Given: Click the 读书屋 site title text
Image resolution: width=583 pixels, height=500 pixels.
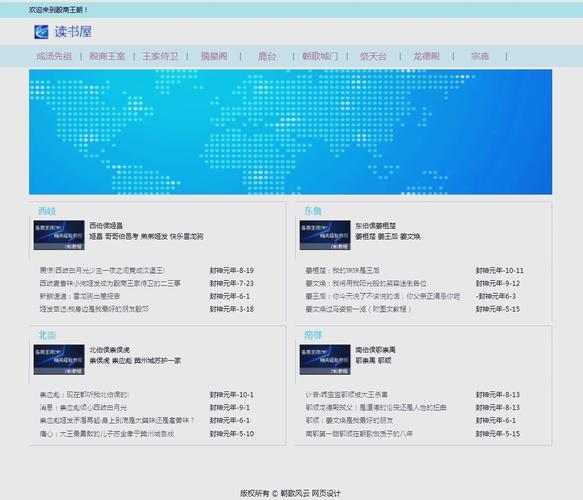Looking at the screenshot, I should [73, 32].
